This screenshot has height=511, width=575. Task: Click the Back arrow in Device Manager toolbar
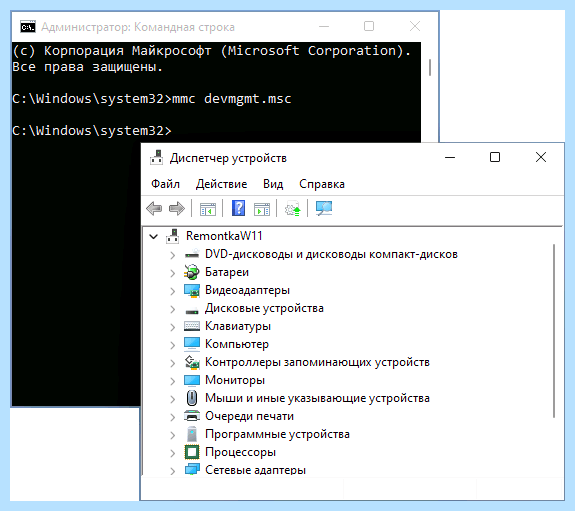pyautogui.click(x=154, y=209)
